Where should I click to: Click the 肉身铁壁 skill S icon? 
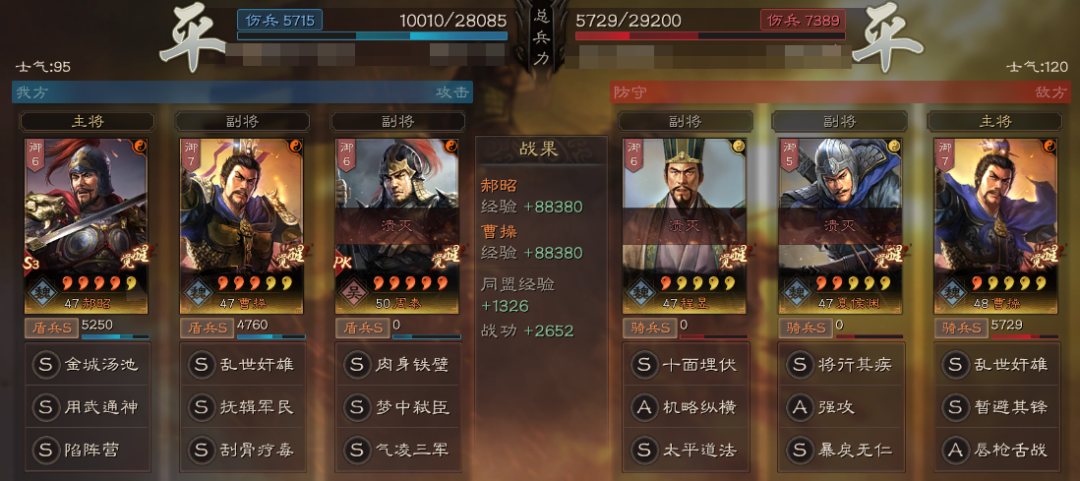pos(357,364)
